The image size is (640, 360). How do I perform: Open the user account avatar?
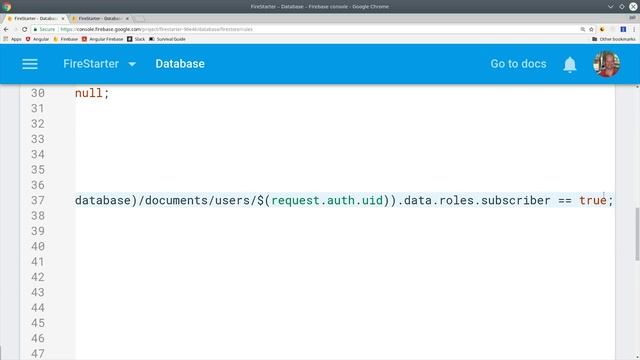[x=607, y=64]
